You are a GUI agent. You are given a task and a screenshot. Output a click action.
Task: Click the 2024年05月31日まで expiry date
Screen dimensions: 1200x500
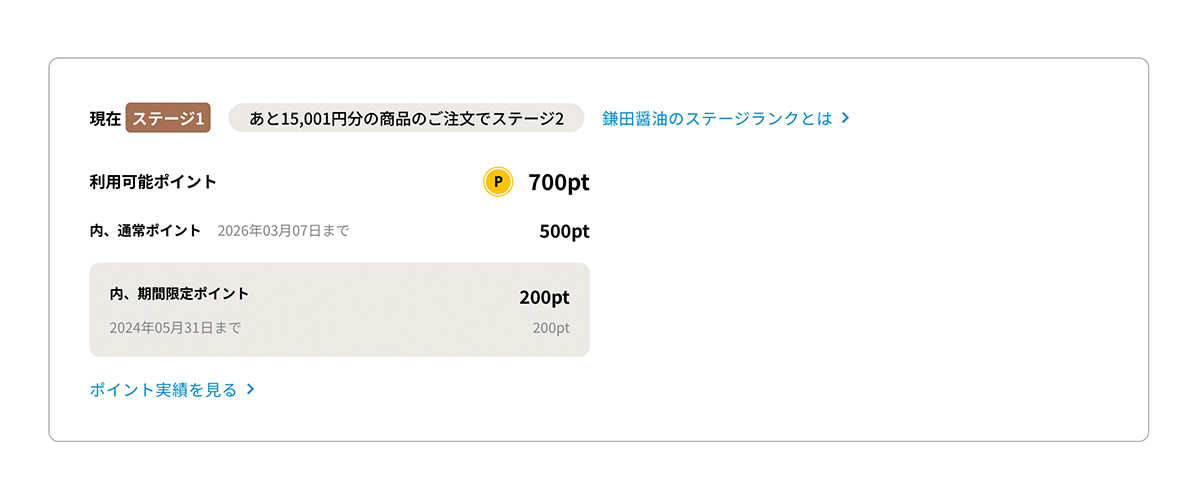point(175,327)
